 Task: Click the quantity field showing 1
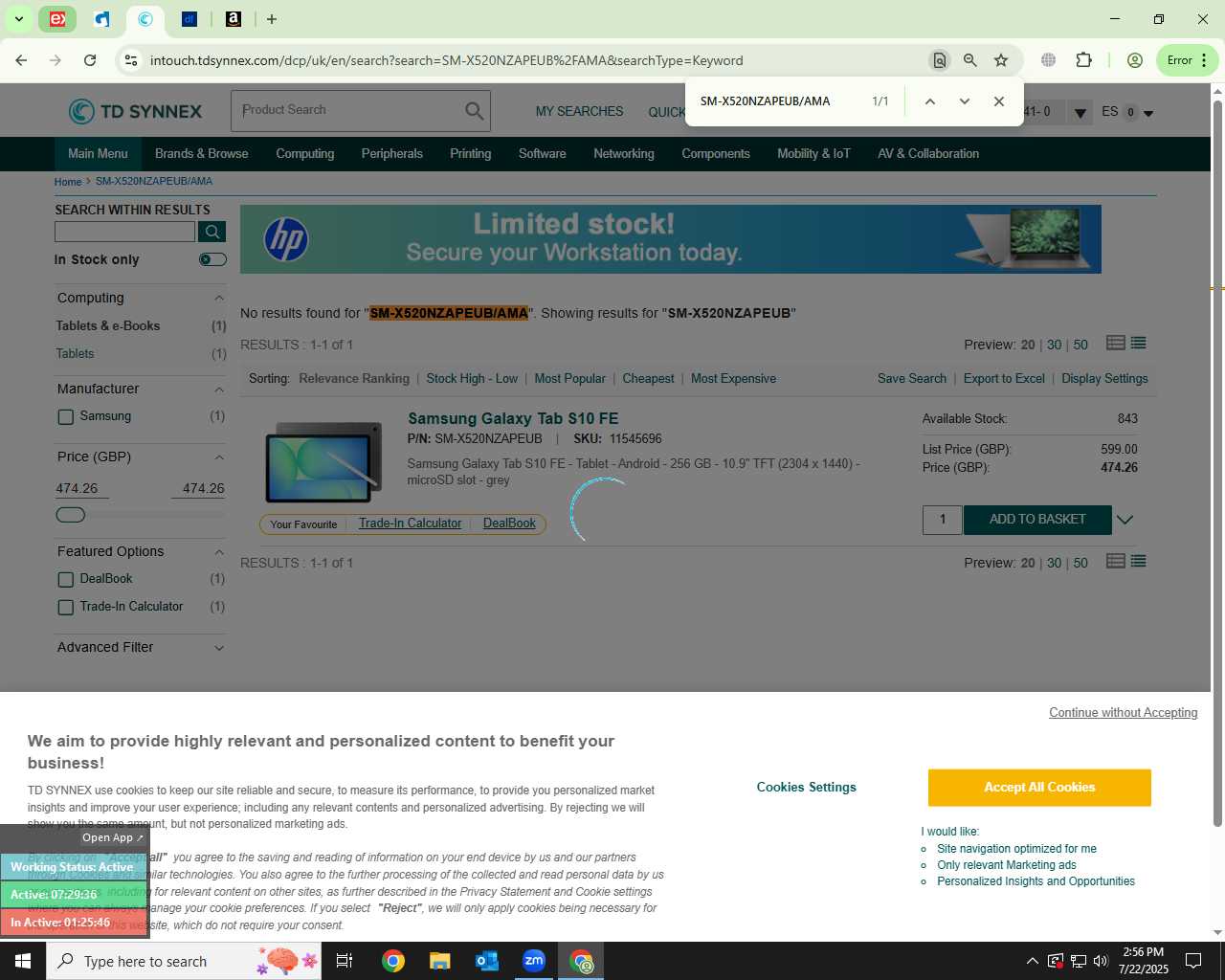(x=943, y=520)
